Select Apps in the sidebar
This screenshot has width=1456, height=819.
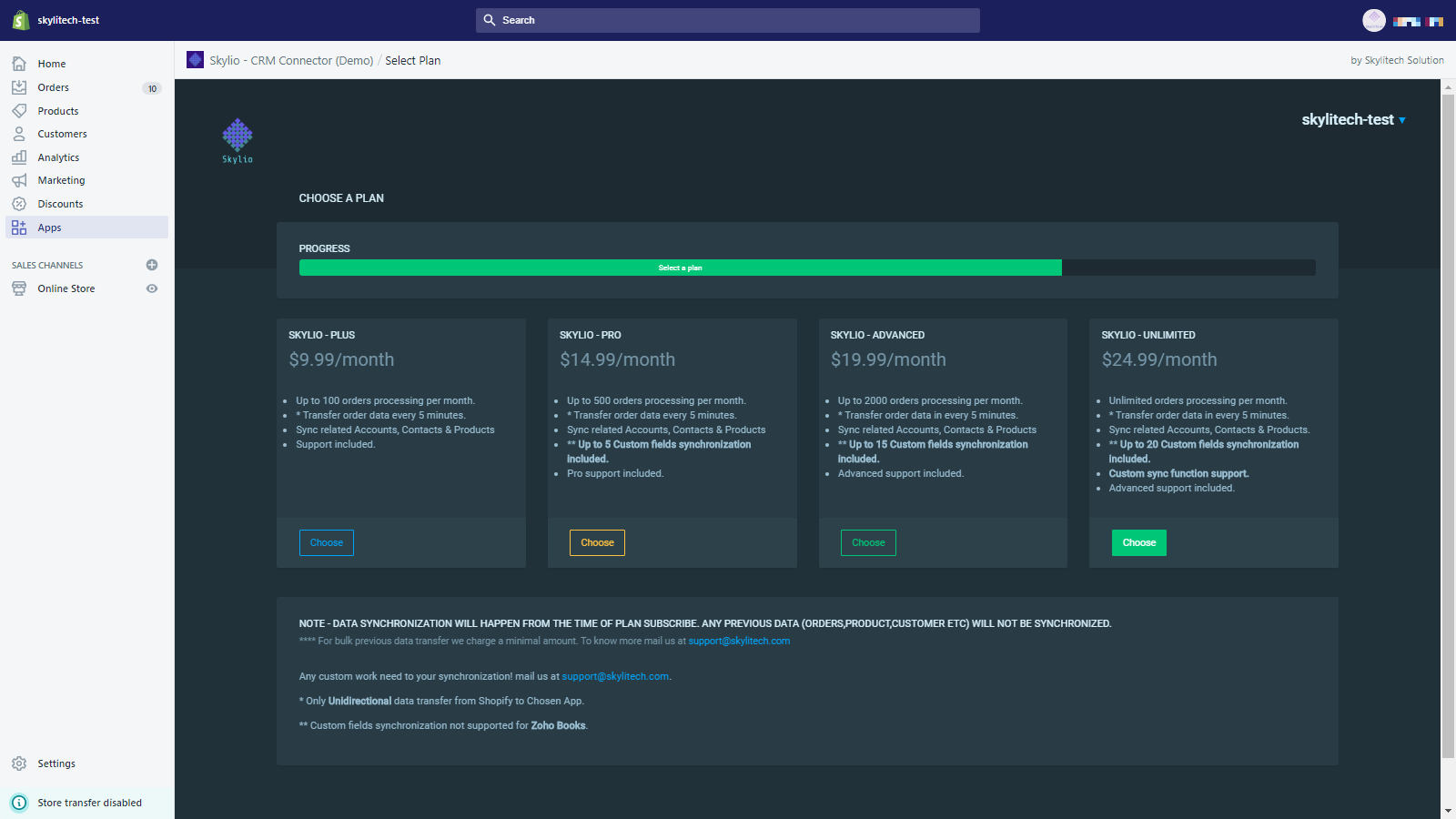point(87,227)
